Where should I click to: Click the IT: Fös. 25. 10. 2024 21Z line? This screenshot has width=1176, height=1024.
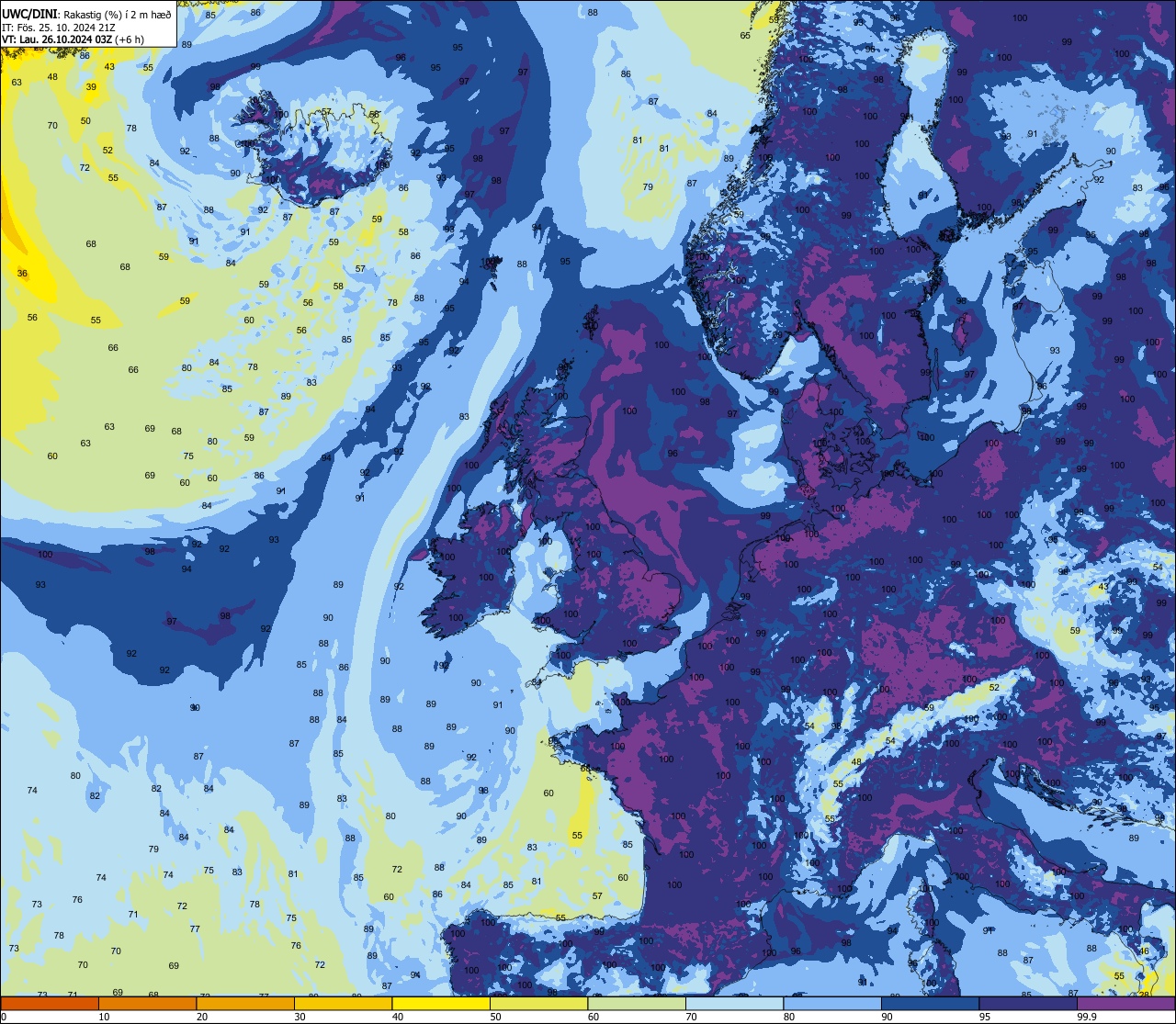click(x=58, y=27)
